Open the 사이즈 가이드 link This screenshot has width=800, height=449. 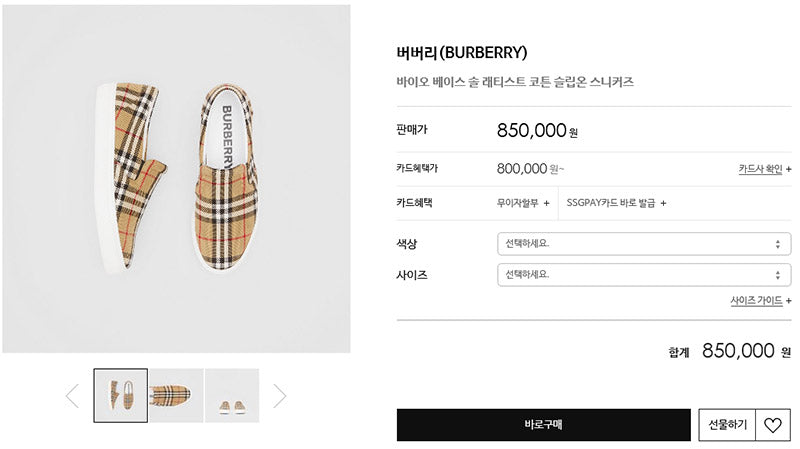coord(756,301)
